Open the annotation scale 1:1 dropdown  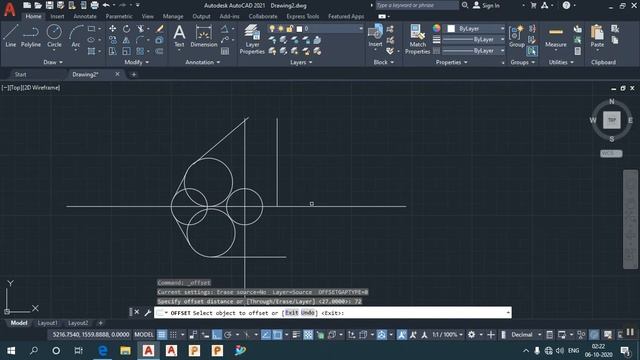447,335
